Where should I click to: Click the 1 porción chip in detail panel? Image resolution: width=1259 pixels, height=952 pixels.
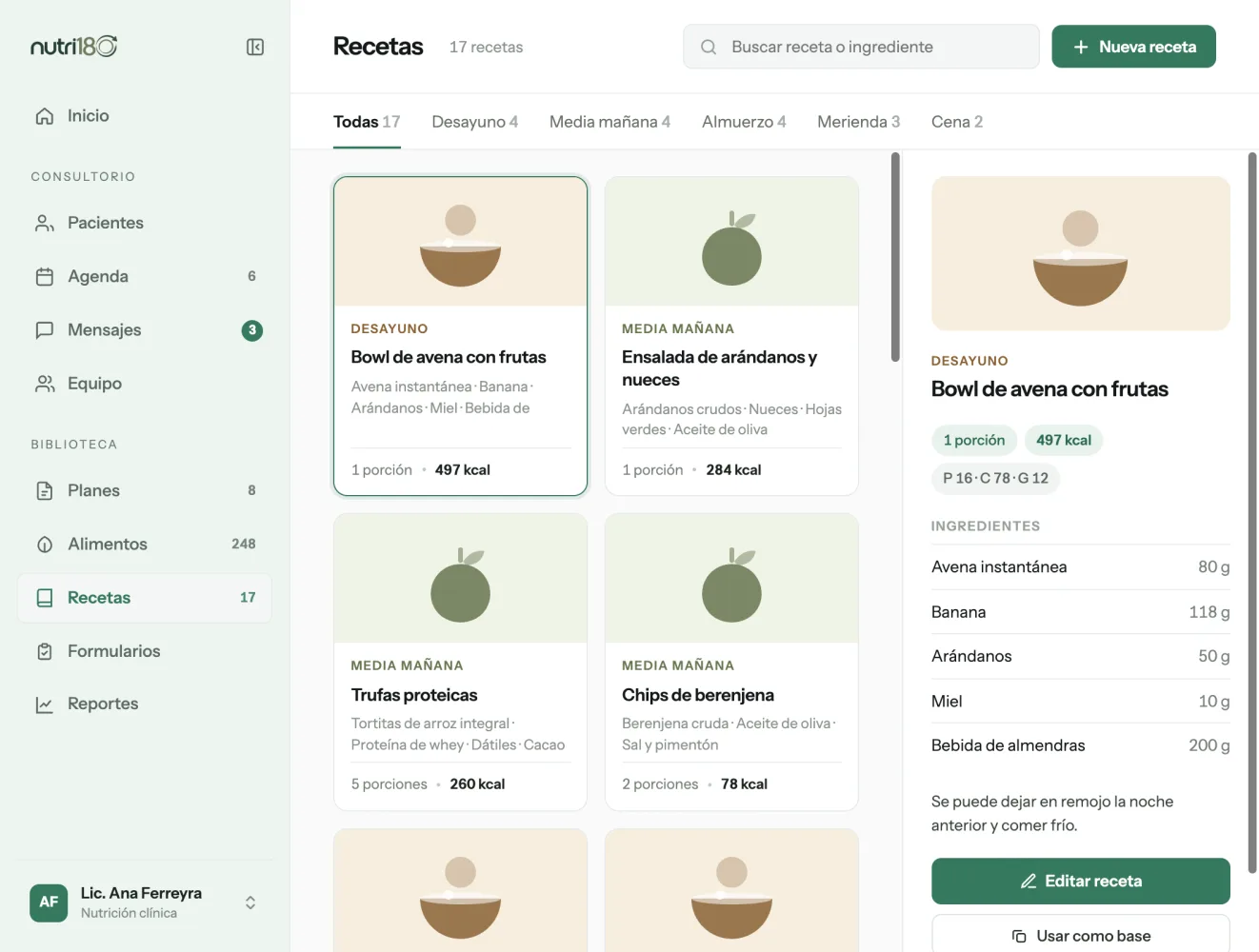click(x=974, y=441)
